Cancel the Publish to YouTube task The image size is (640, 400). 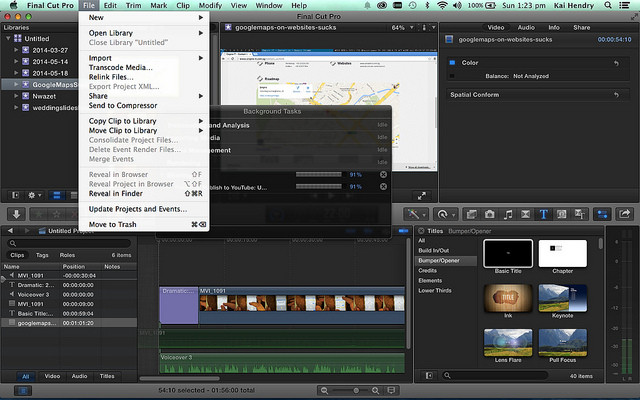pyautogui.click(x=383, y=187)
